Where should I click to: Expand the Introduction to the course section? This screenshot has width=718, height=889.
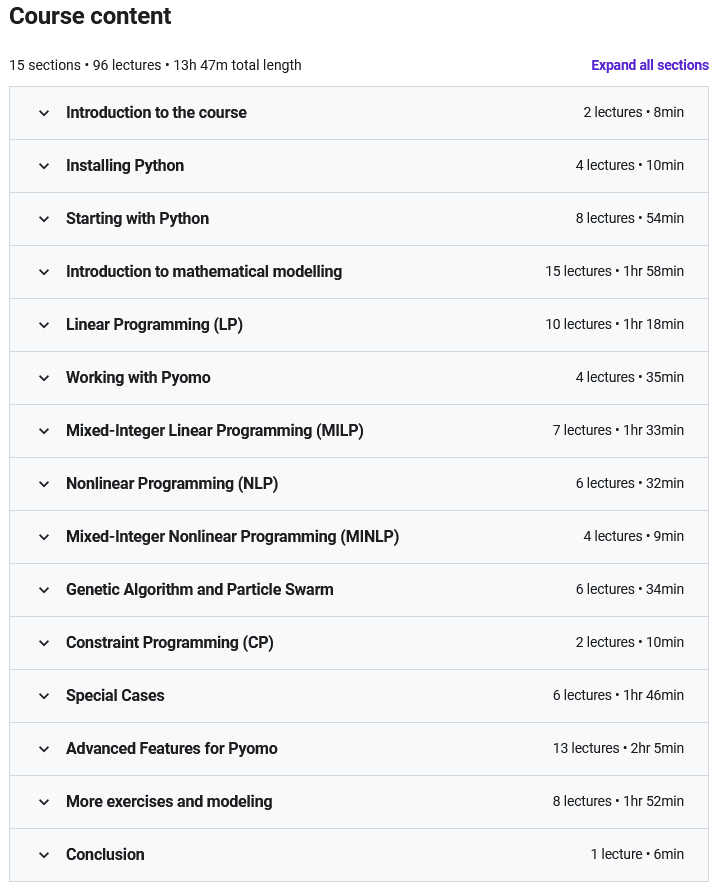coord(358,113)
